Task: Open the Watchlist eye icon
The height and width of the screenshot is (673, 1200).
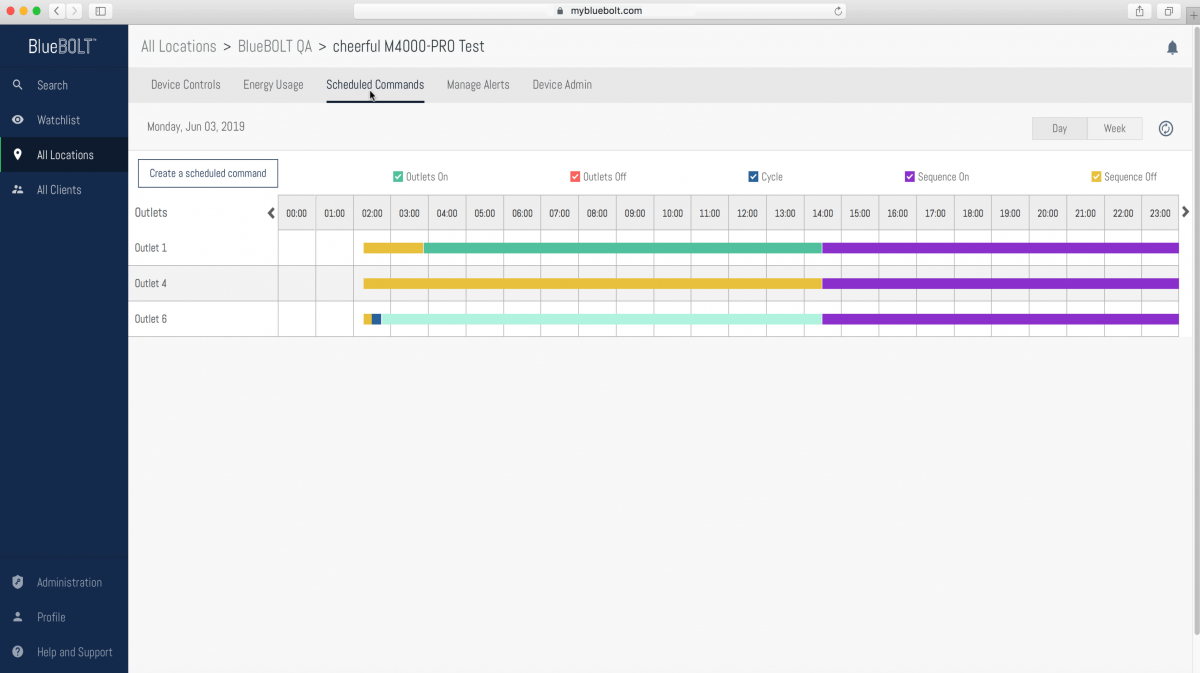Action: coord(17,120)
